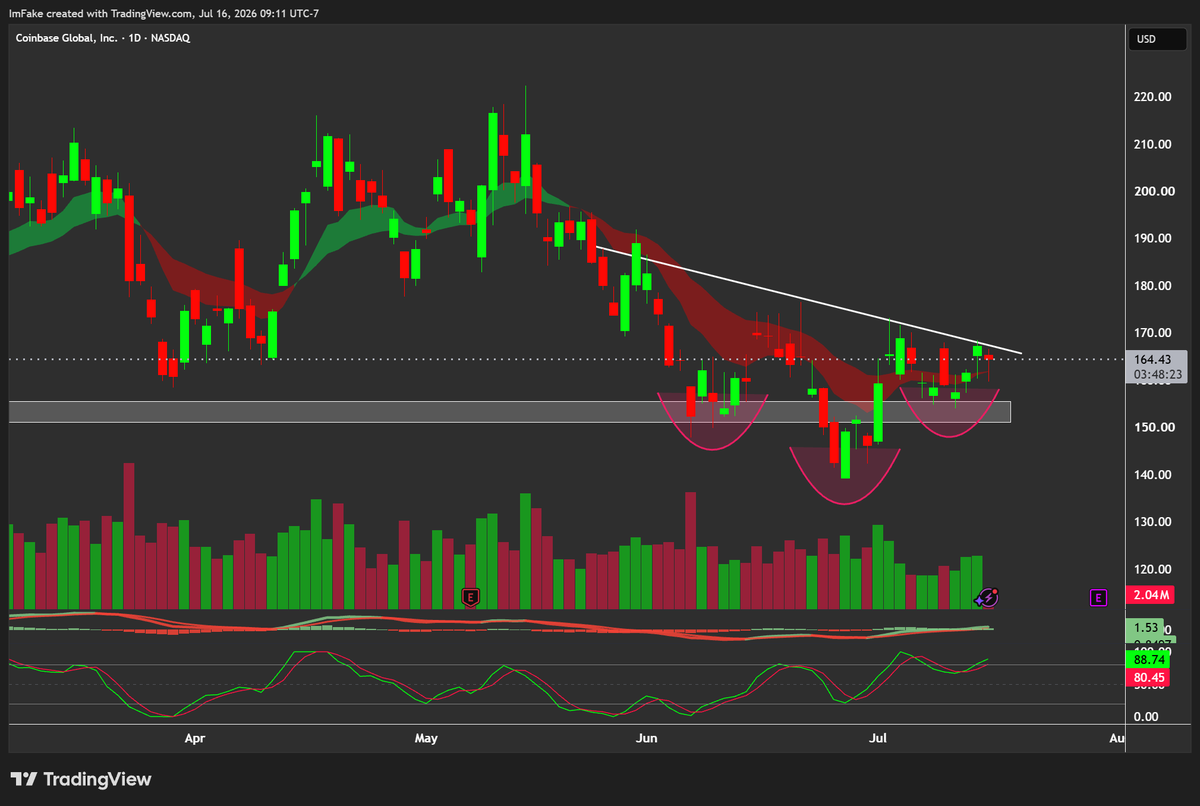Click the 140.00 price axis label
The width and height of the screenshot is (1200, 806).
coord(1153,474)
